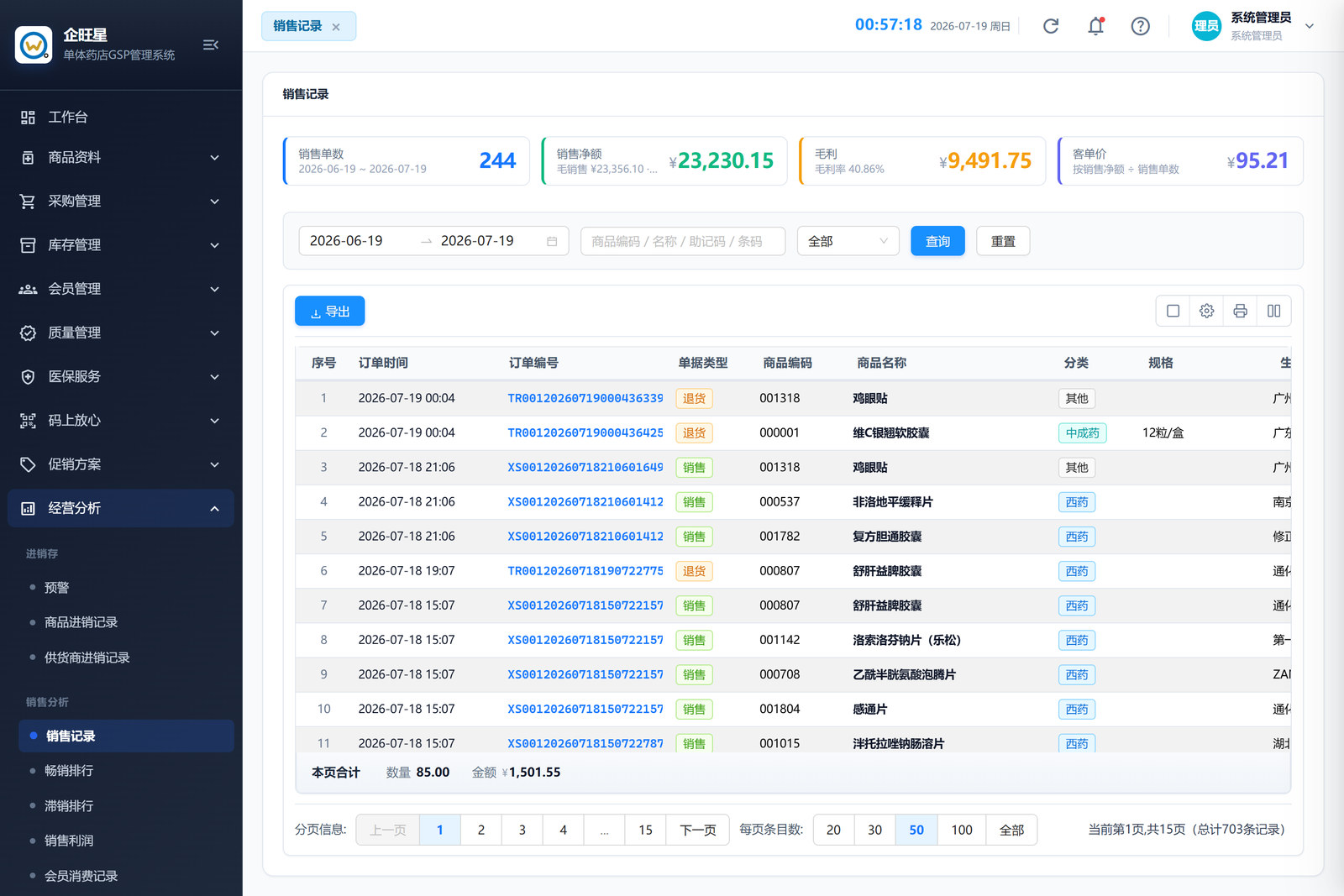The width and height of the screenshot is (1344, 896).
Task: Expand 商品资料 menu chevron
Action: click(x=214, y=158)
